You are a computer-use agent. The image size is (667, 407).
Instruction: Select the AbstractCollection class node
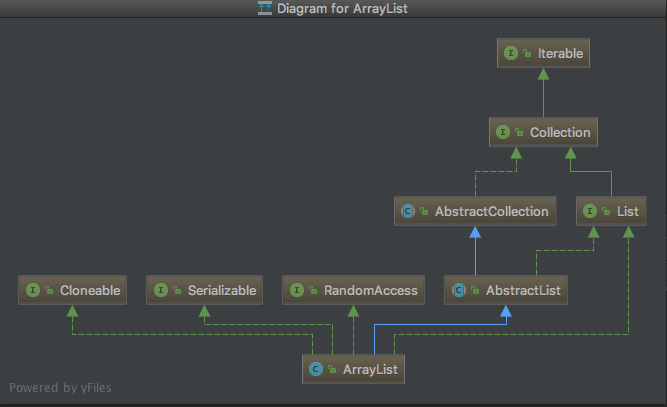click(475, 211)
